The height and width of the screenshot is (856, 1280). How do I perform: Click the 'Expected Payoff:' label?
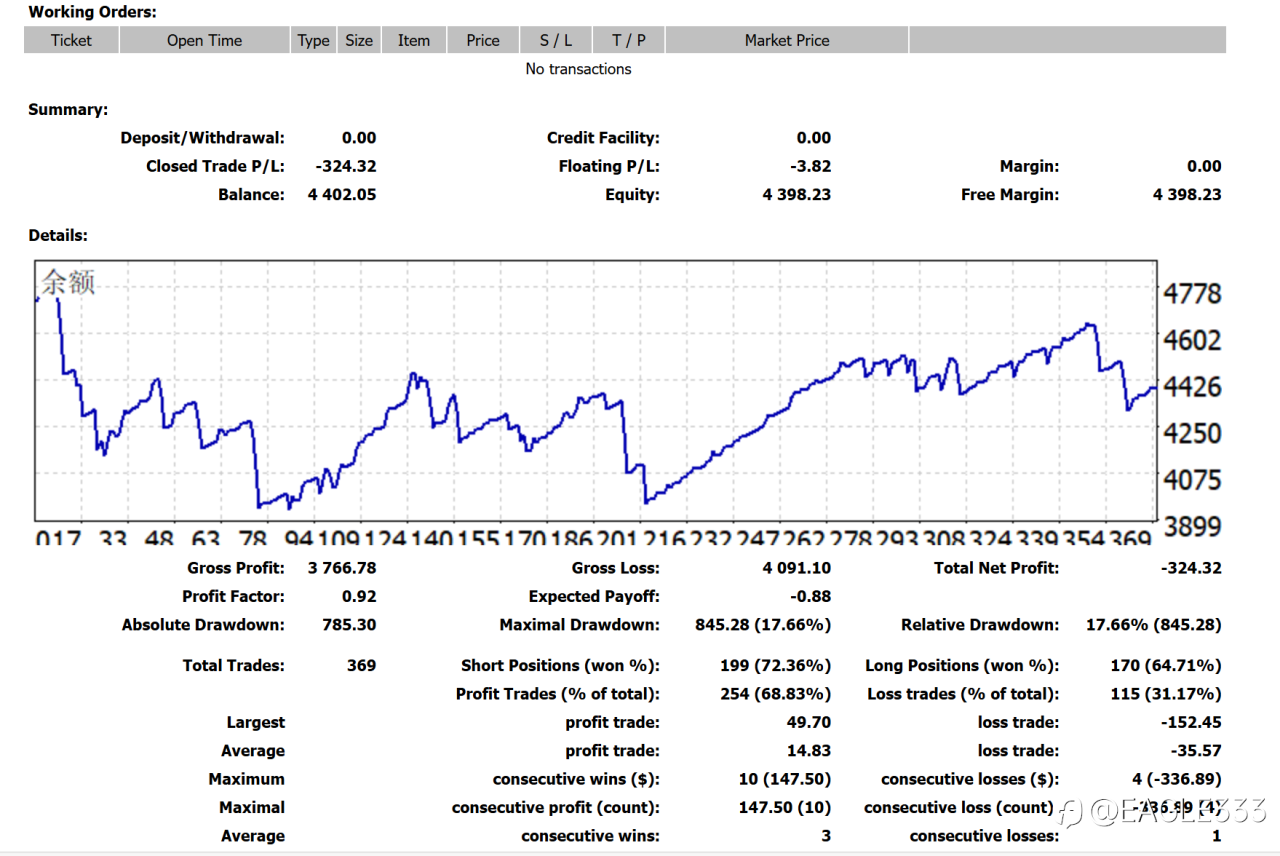point(594,596)
